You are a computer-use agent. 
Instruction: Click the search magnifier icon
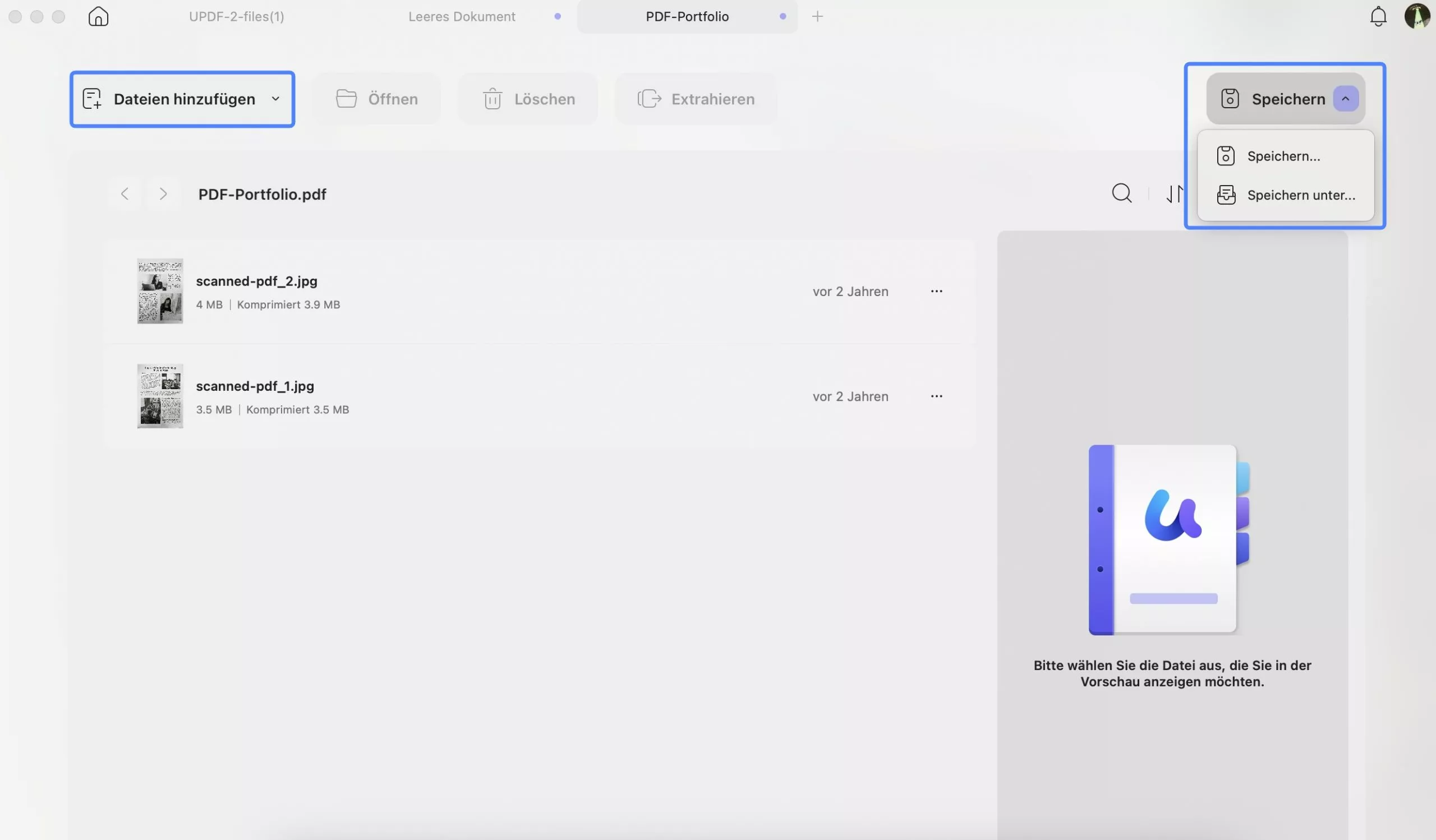[1121, 193]
